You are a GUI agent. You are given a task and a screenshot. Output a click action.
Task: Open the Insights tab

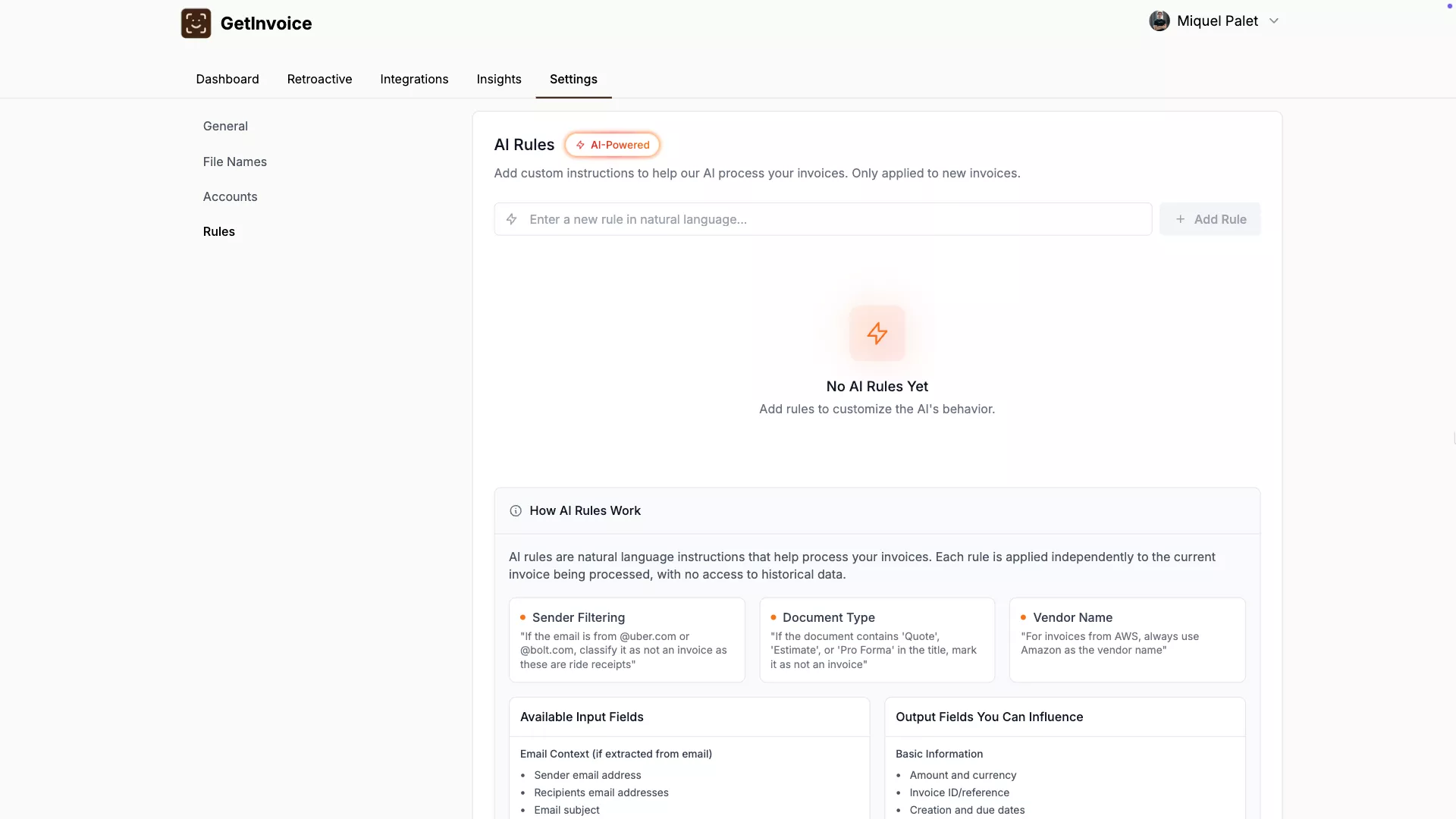tap(499, 79)
